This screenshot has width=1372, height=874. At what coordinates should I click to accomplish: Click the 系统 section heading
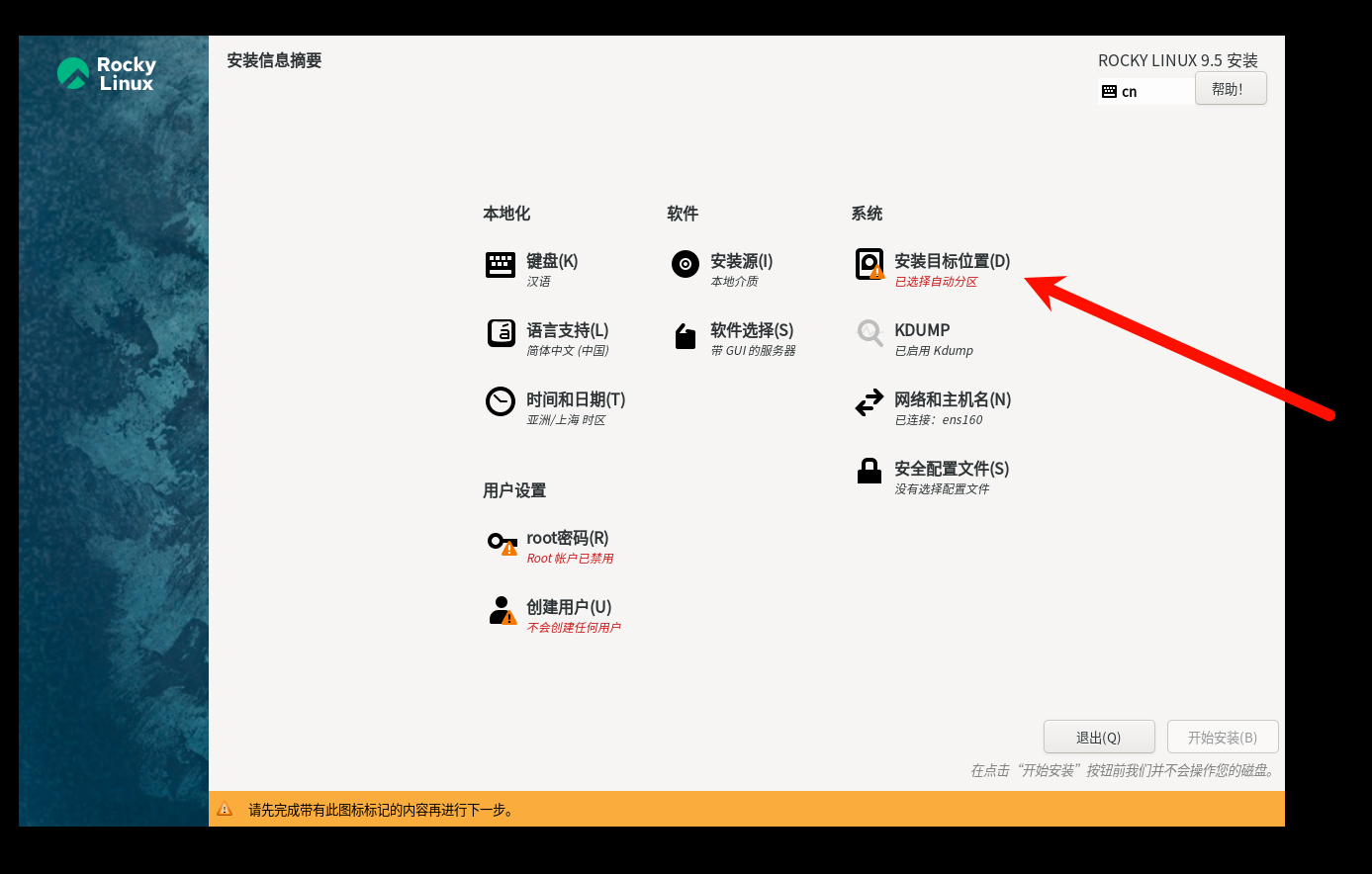click(867, 214)
